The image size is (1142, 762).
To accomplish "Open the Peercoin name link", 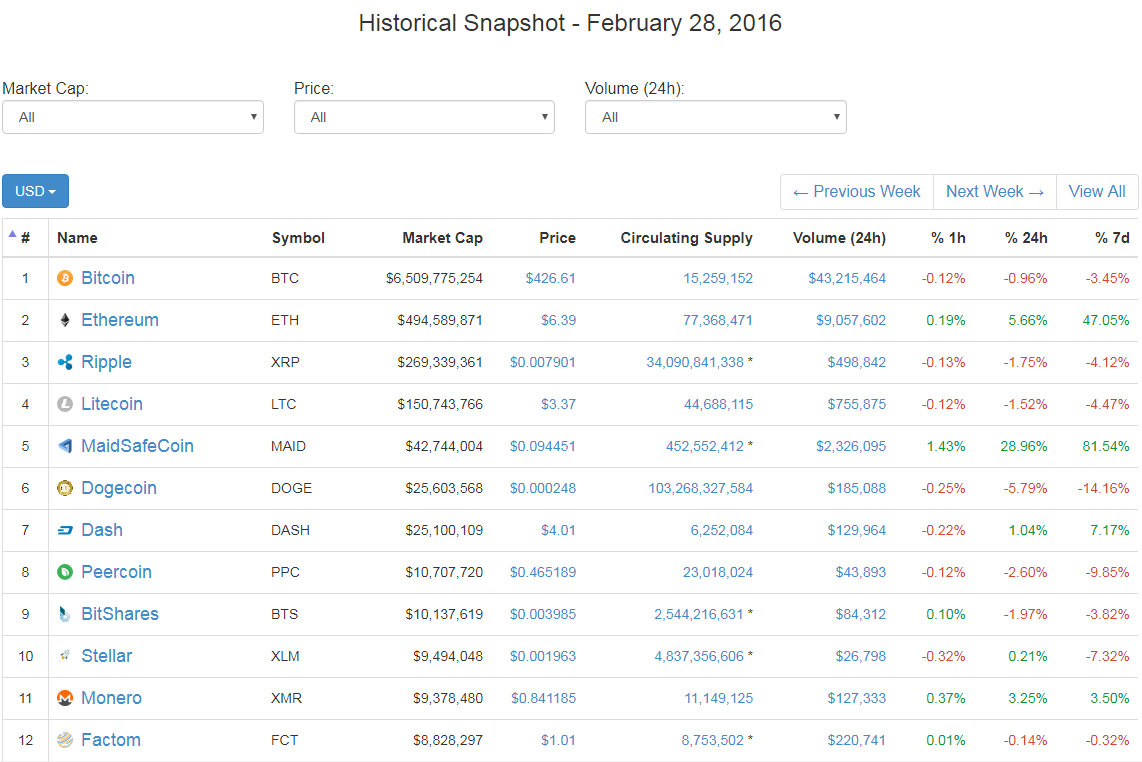I will (117, 573).
